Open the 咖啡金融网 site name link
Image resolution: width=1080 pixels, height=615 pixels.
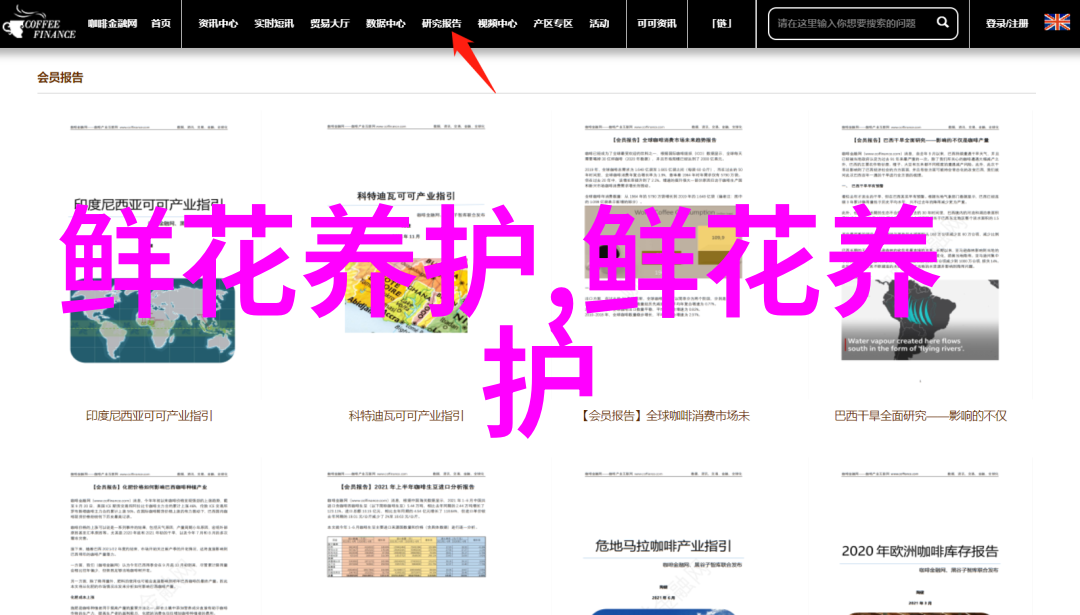112,23
